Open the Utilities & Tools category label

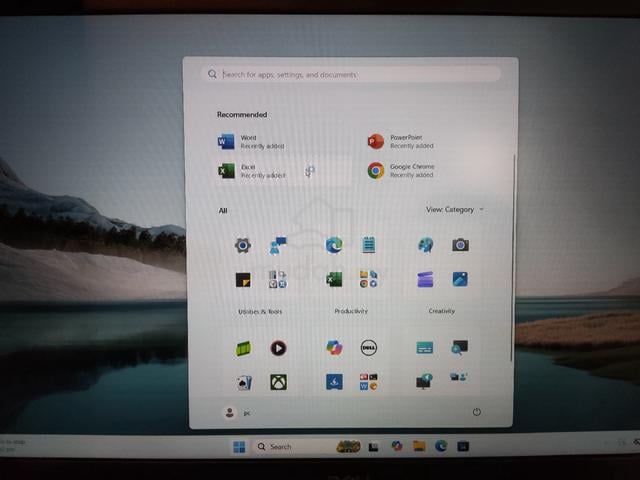click(x=260, y=311)
